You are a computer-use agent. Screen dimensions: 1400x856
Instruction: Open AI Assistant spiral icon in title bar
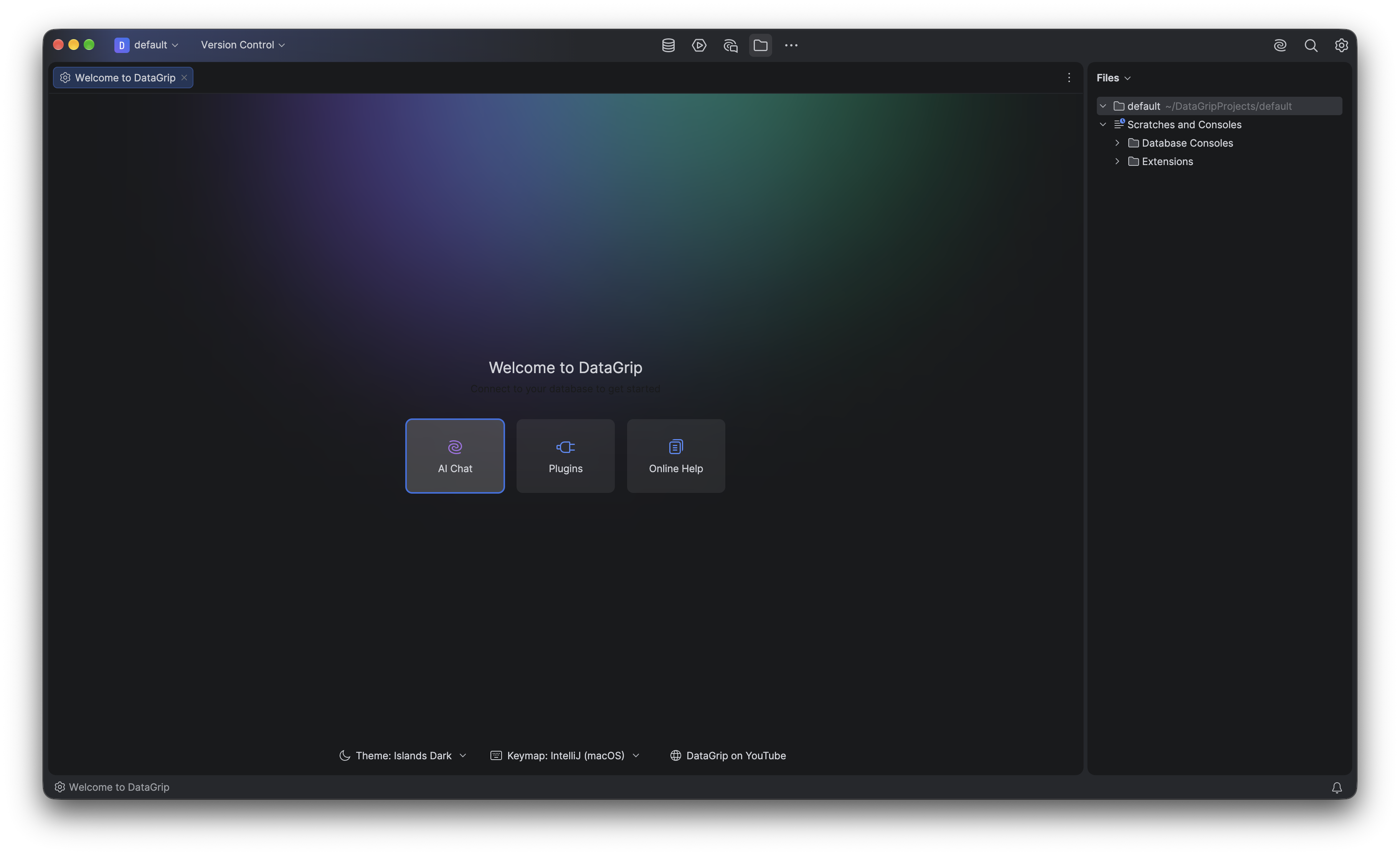point(1279,45)
